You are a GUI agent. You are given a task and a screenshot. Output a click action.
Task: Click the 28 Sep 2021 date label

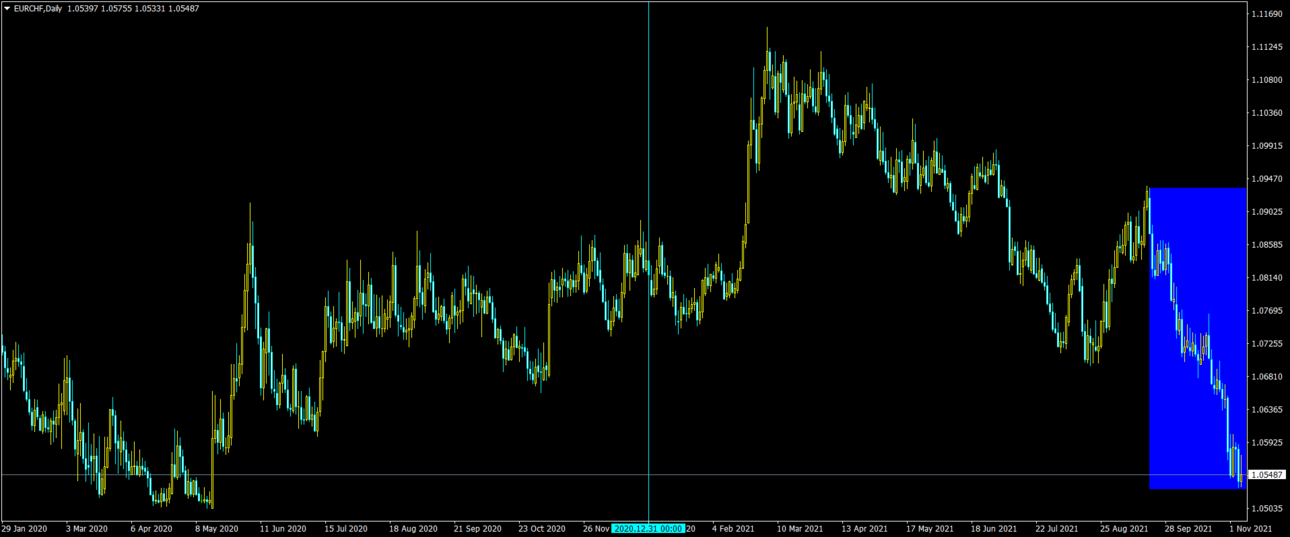tap(1187, 528)
